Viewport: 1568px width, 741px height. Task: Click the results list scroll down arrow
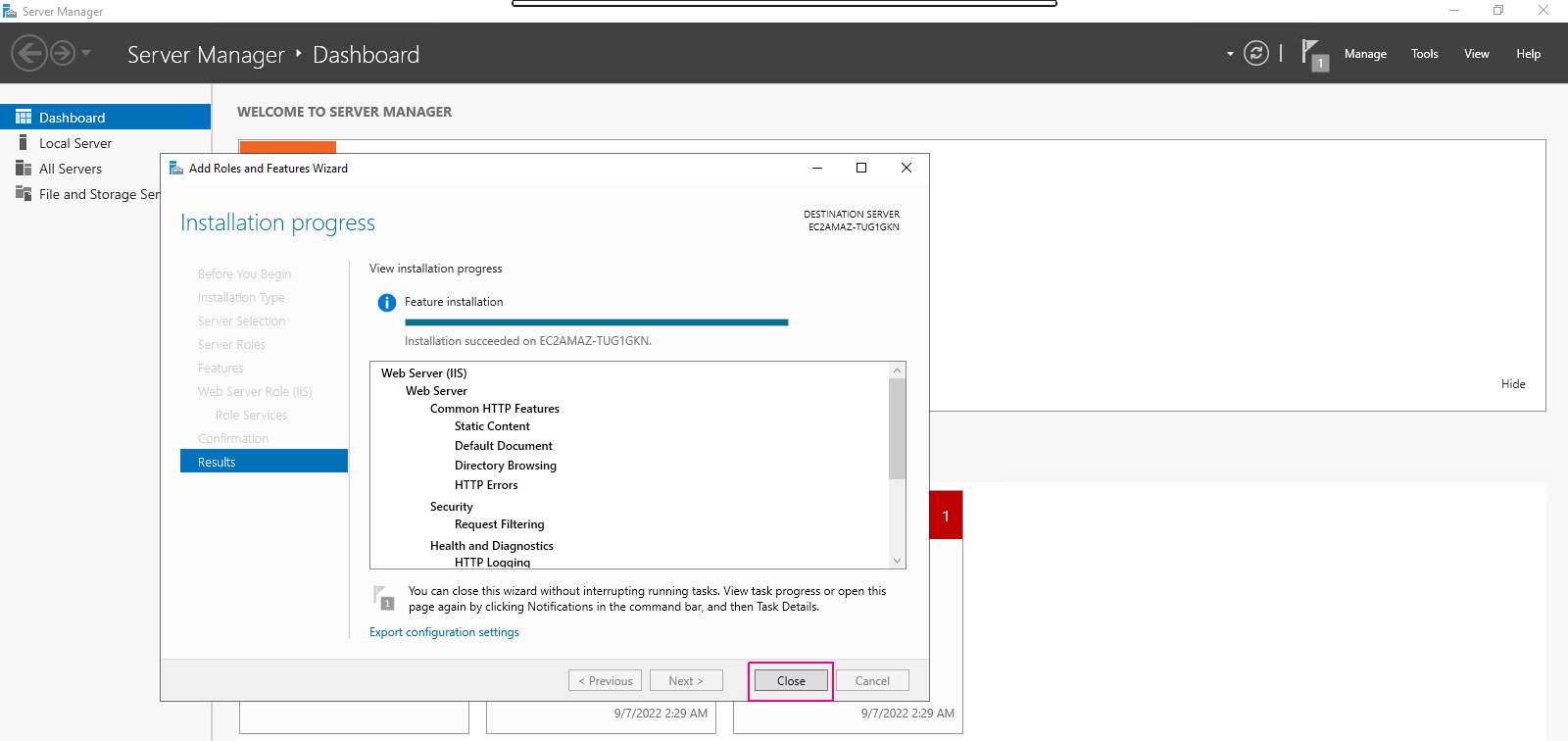coord(897,561)
